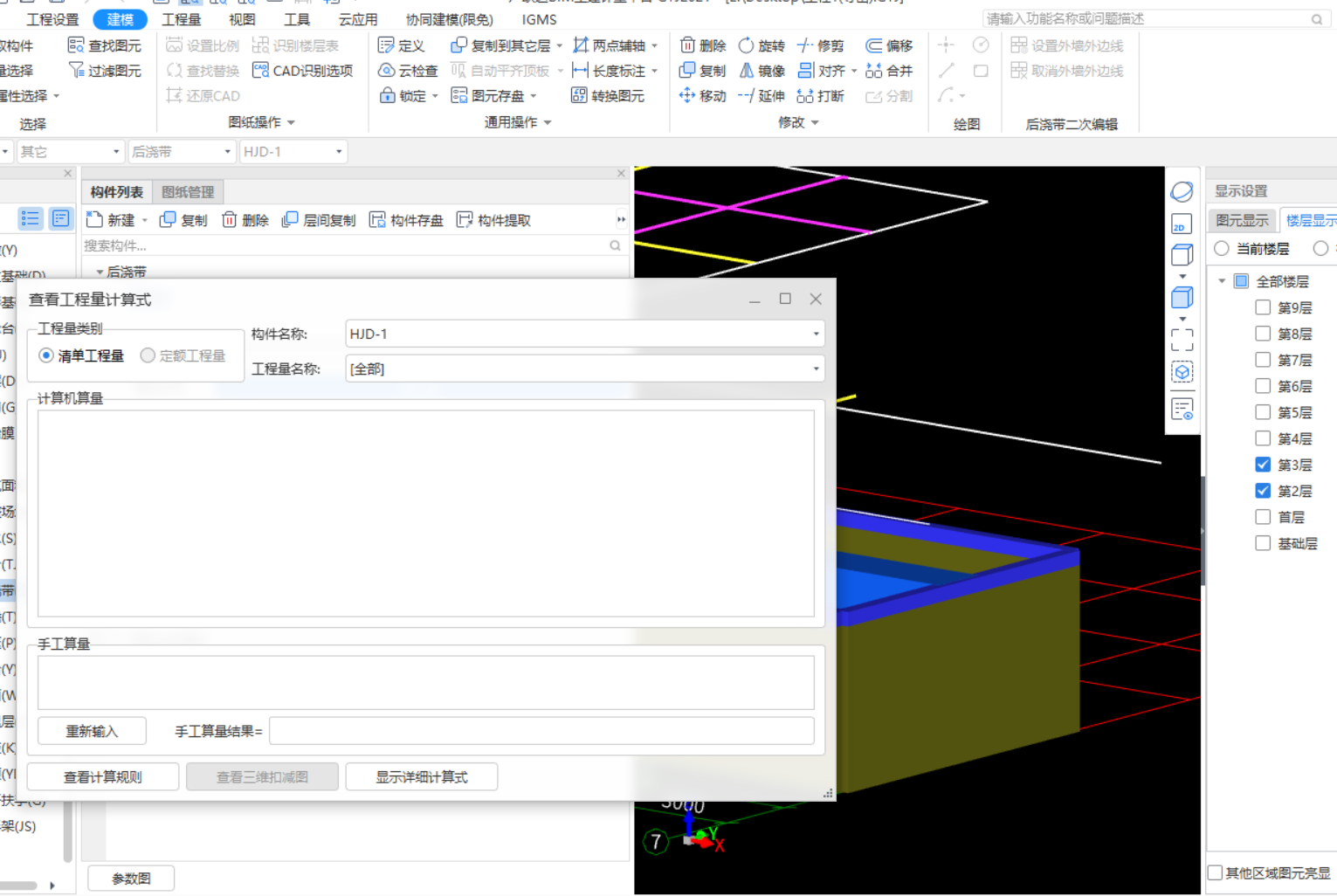
Task: Switch to 图纸管理 tab
Action: pyautogui.click(x=188, y=192)
